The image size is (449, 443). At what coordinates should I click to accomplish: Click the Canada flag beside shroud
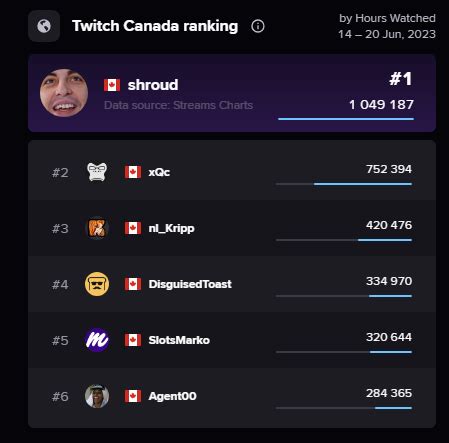[112, 85]
